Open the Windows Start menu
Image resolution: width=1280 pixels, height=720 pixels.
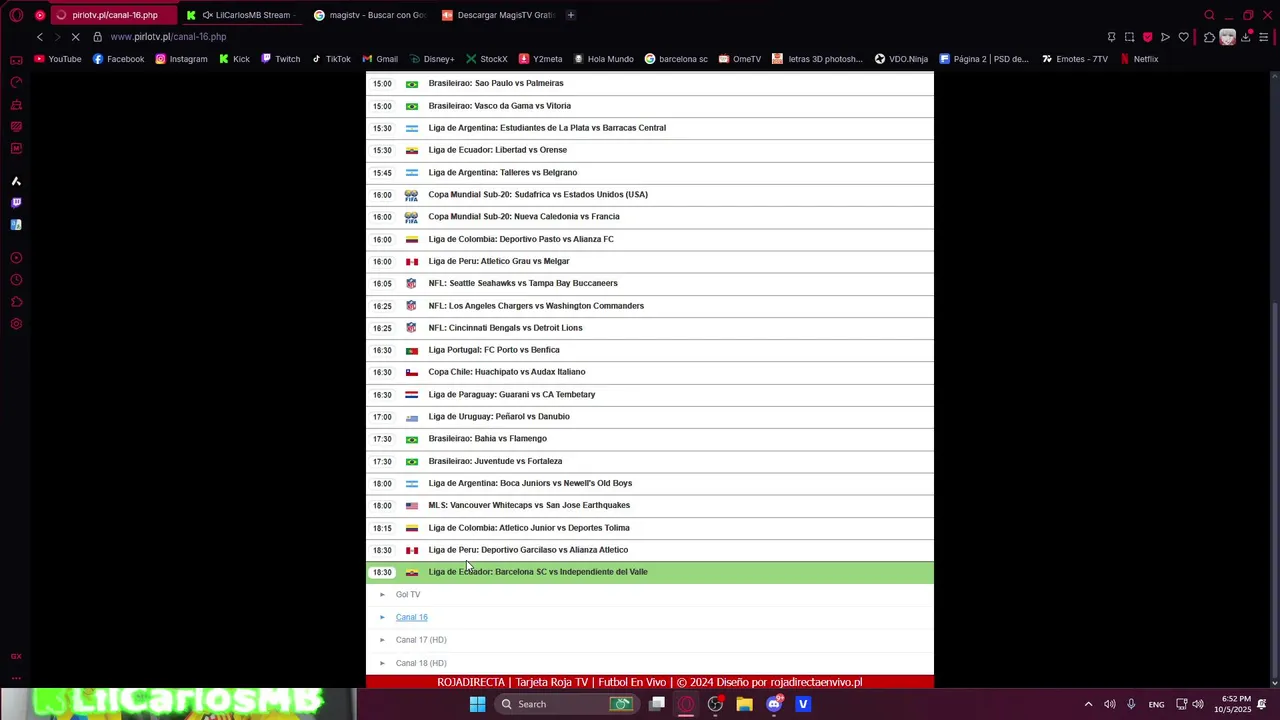click(x=477, y=704)
